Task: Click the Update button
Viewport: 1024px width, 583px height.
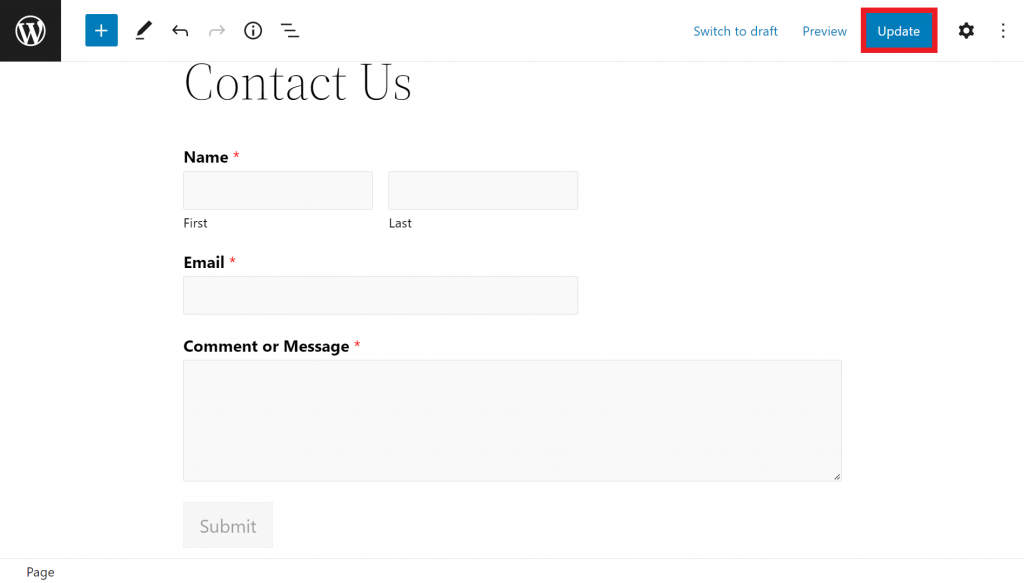Action: click(898, 31)
